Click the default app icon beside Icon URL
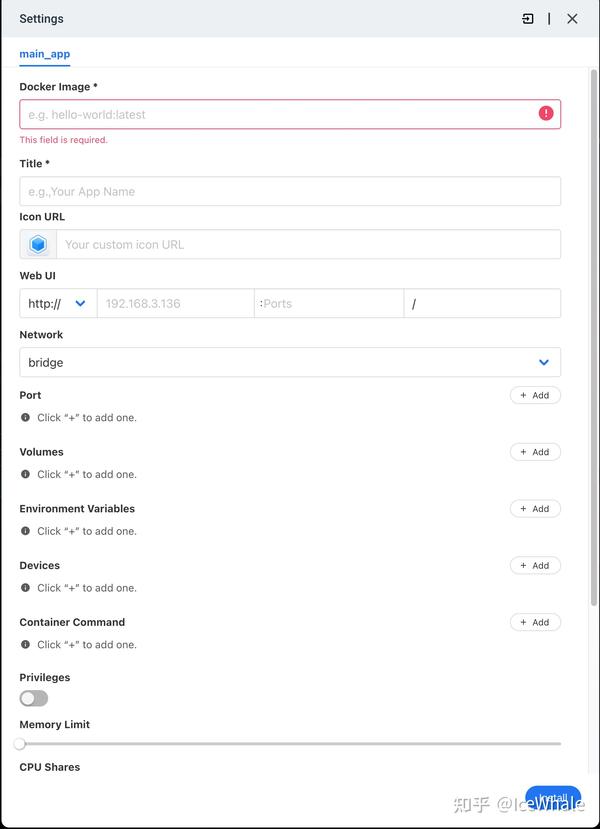Viewport: 600px width, 829px height. pos(37,243)
